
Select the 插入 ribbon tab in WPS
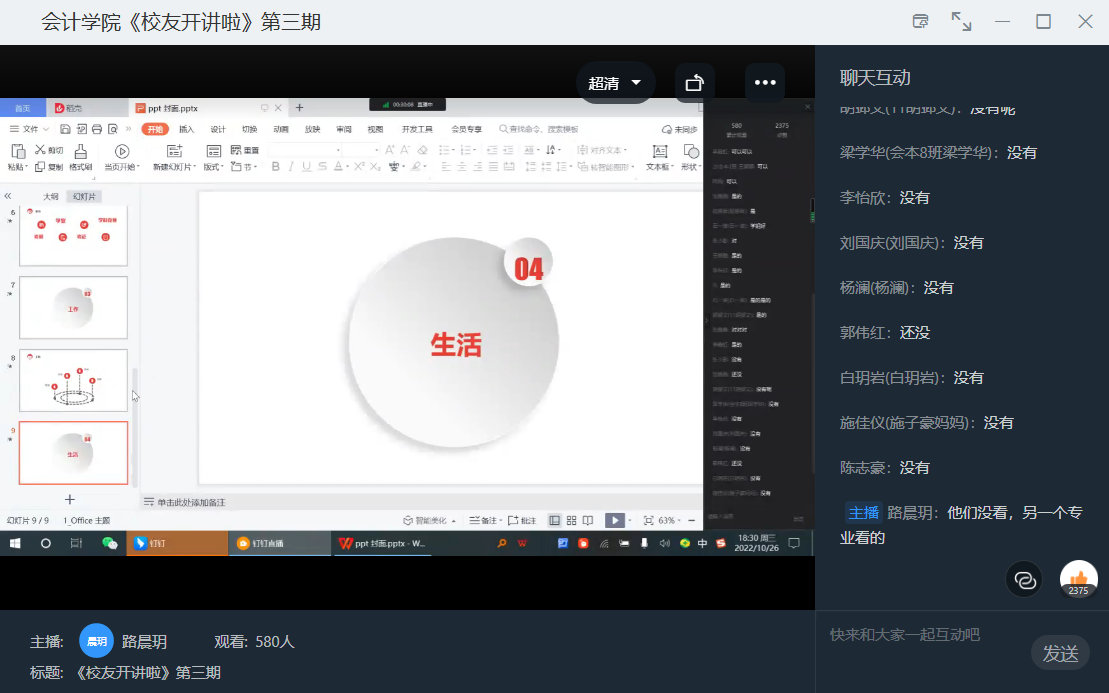pos(187,129)
